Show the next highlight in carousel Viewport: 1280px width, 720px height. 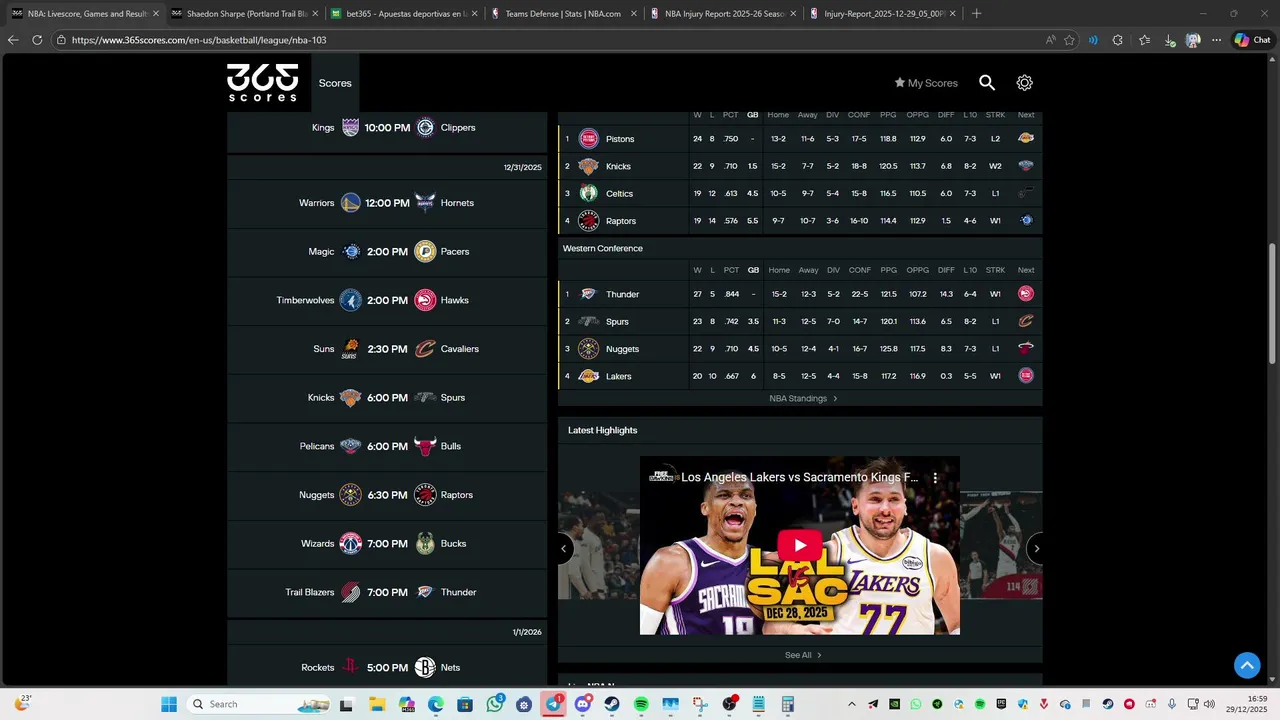pyautogui.click(x=1035, y=548)
